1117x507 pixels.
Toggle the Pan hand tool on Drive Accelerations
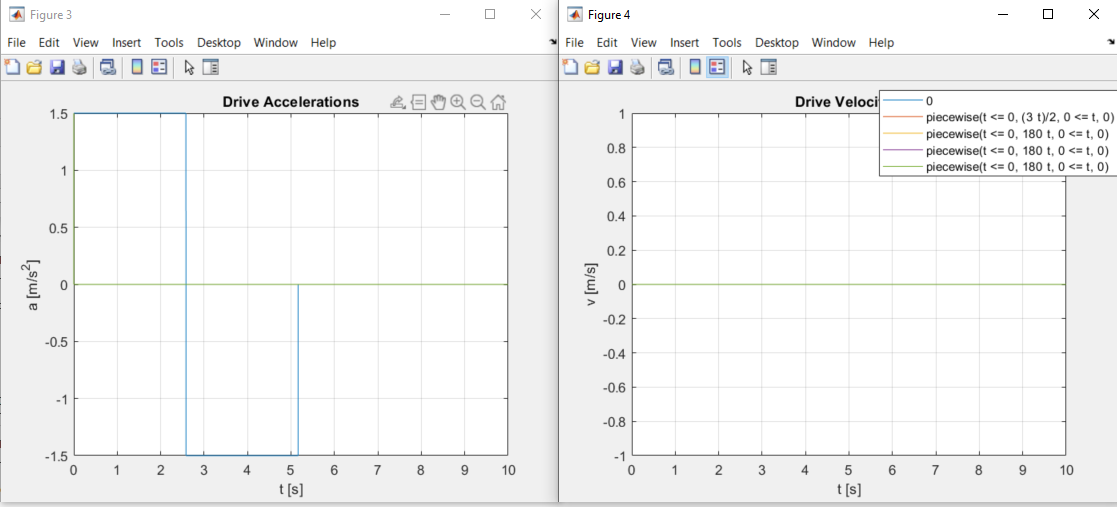(438, 102)
